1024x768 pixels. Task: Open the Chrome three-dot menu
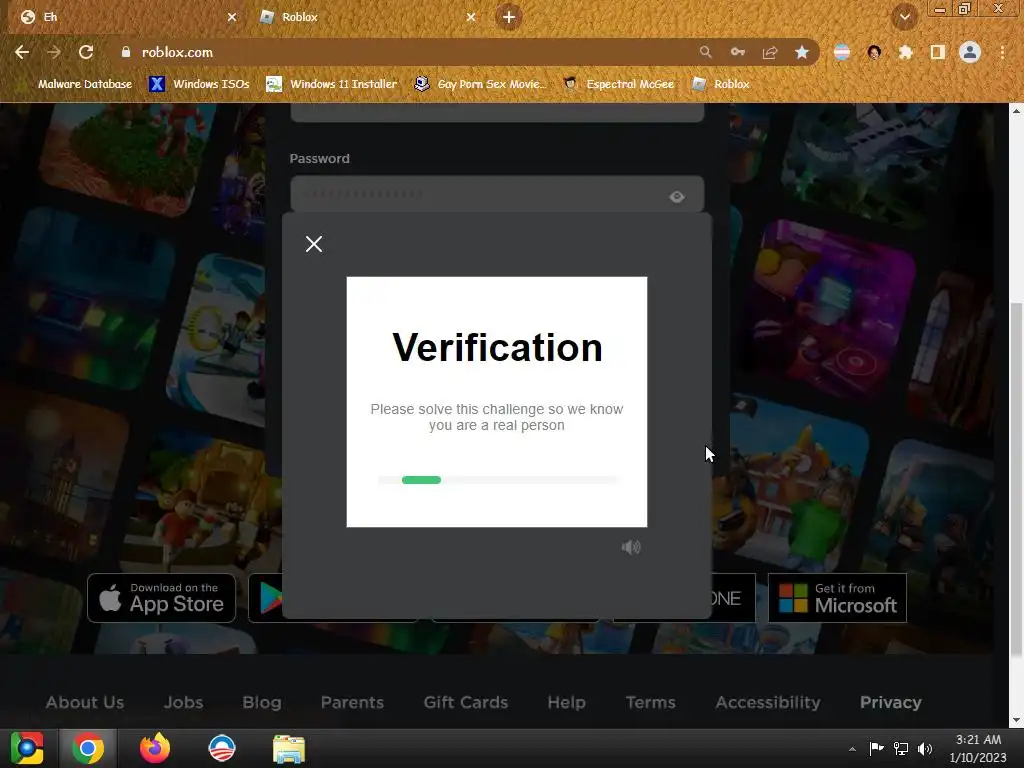pyautogui.click(x=1002, y=52)
